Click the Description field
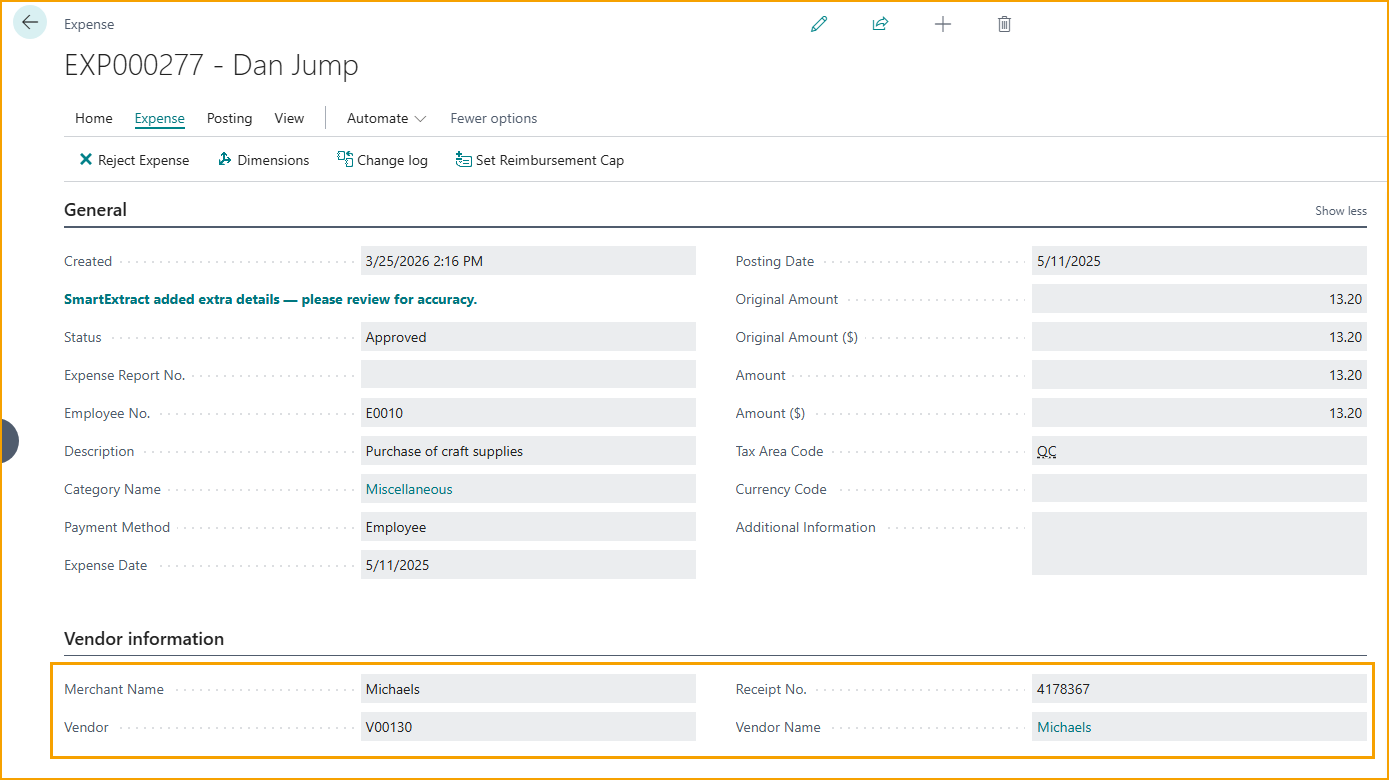Screen dimensions: 1389x780 527,451
